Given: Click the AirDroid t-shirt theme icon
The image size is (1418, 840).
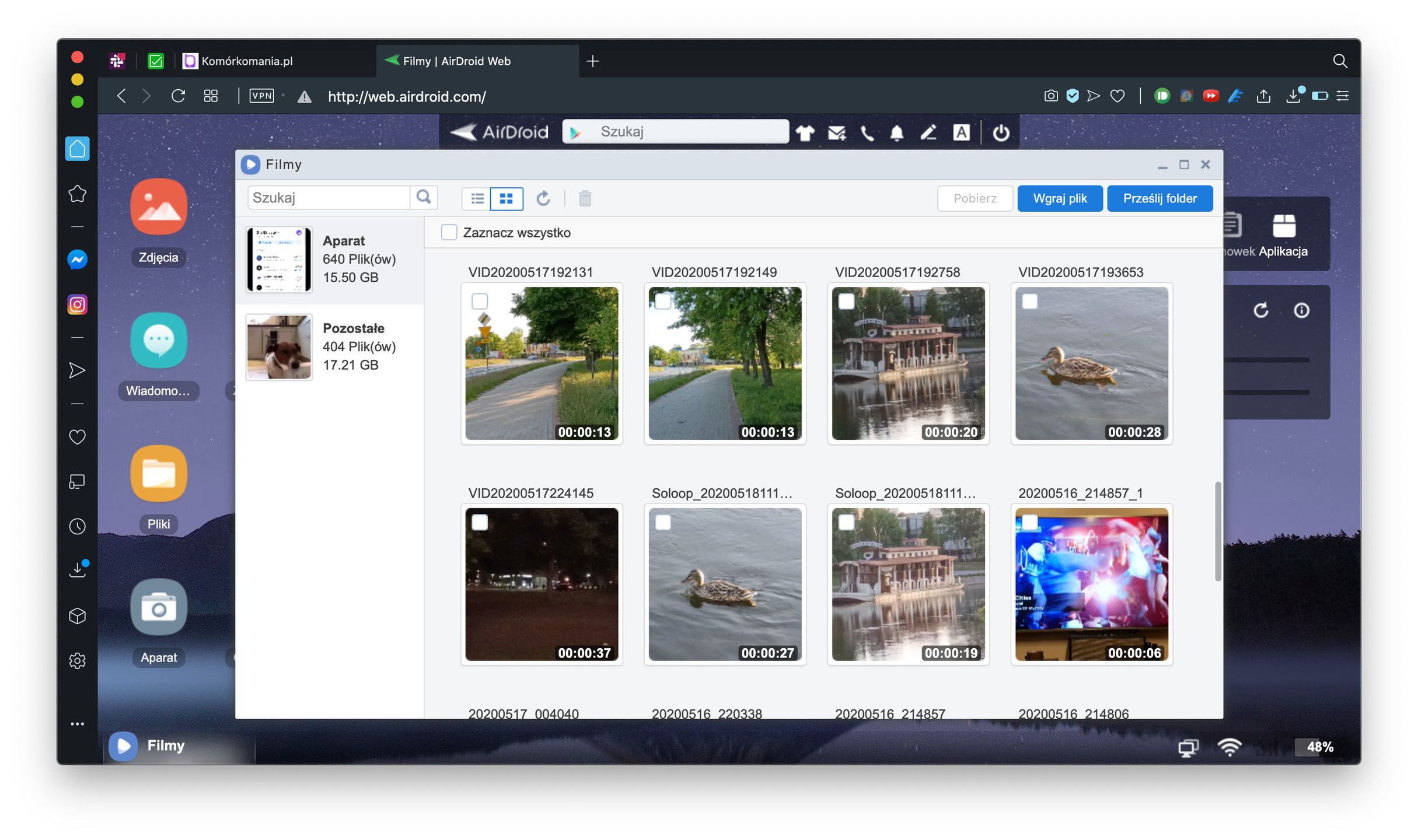Looking at the screenshot, I should pyautogui.click(x=805, y=133).
